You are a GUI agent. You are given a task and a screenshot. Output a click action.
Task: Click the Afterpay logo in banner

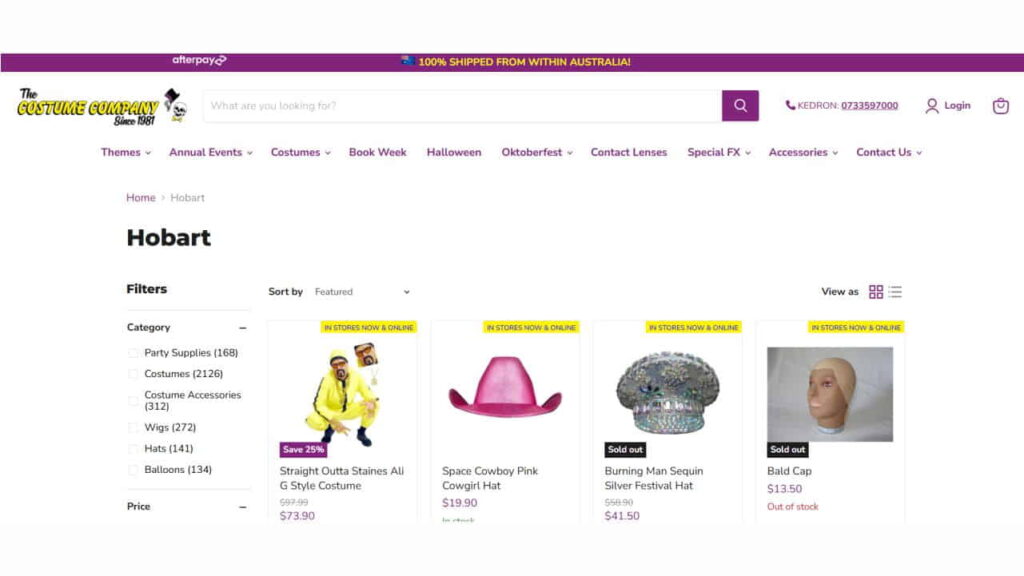(x=199, y=60)
